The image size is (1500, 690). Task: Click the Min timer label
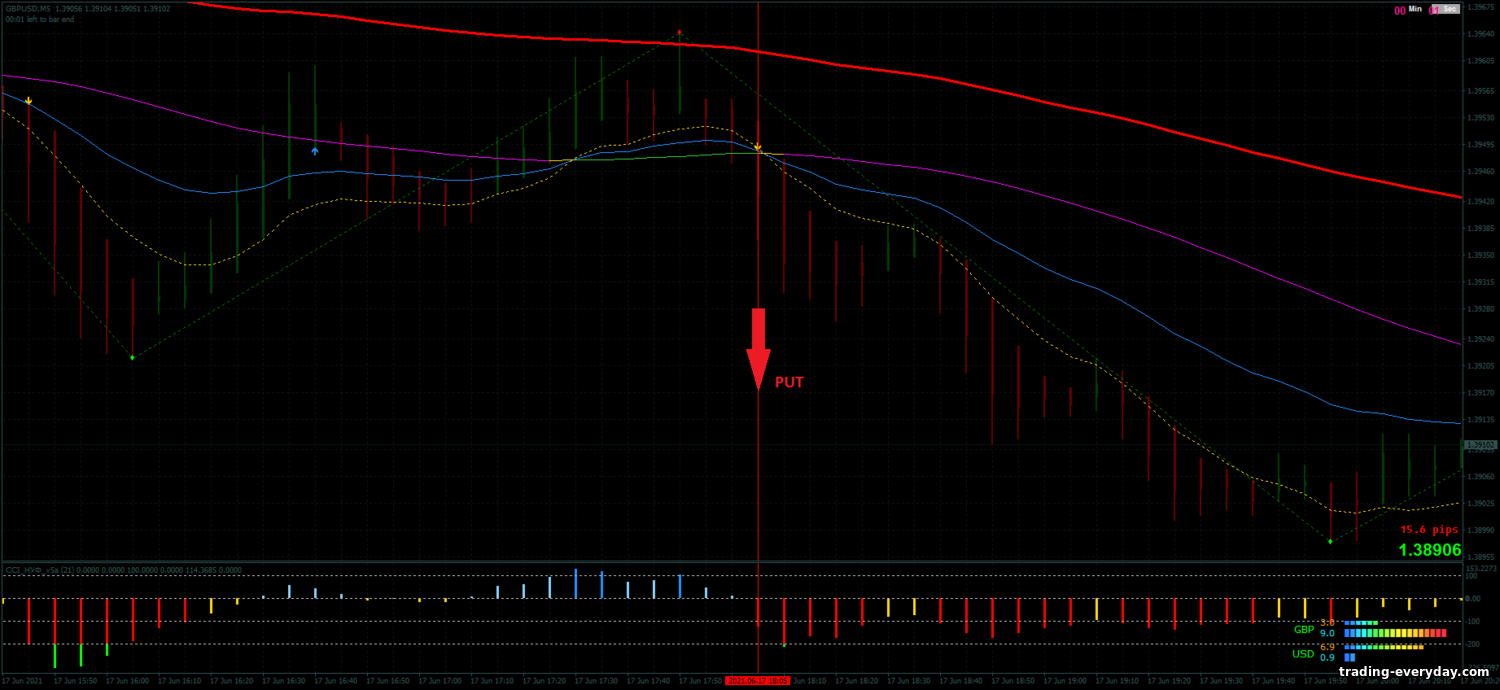point(1414,9)
